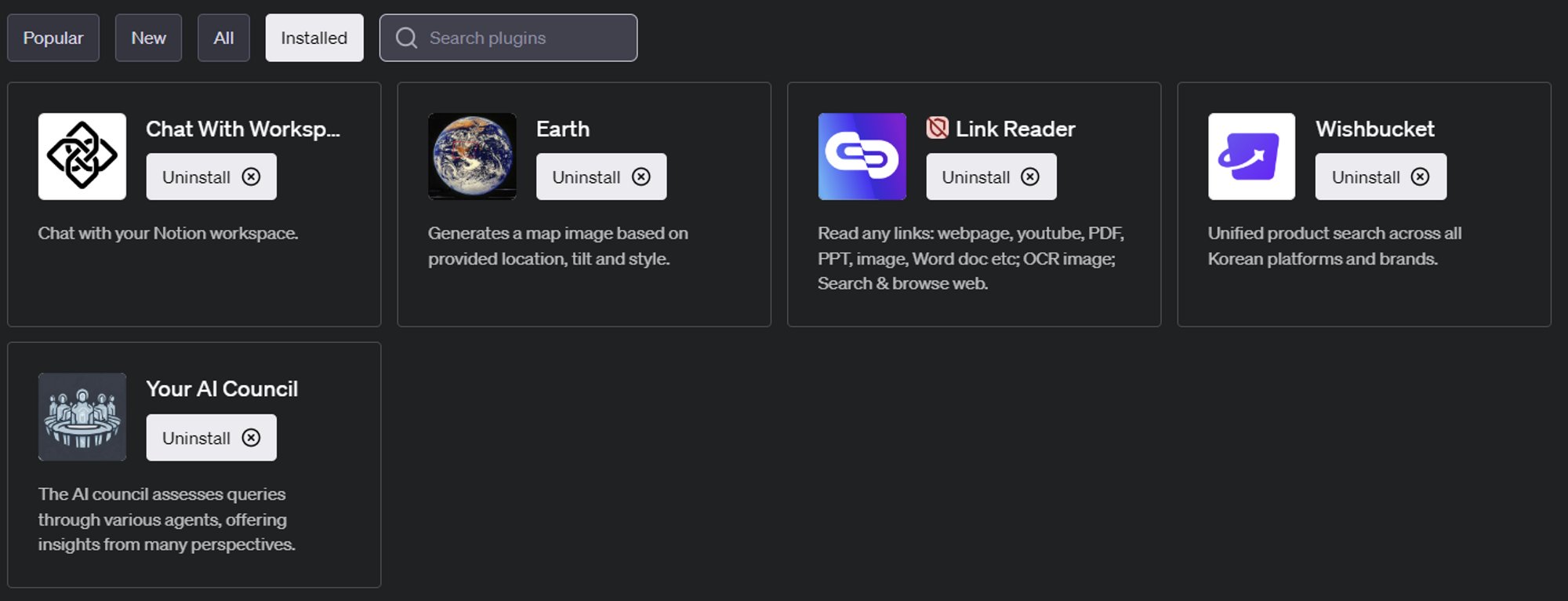The image size is (1568, 601).
Task: Switch to the Popular plugins tab
Action: click(53, 38)
